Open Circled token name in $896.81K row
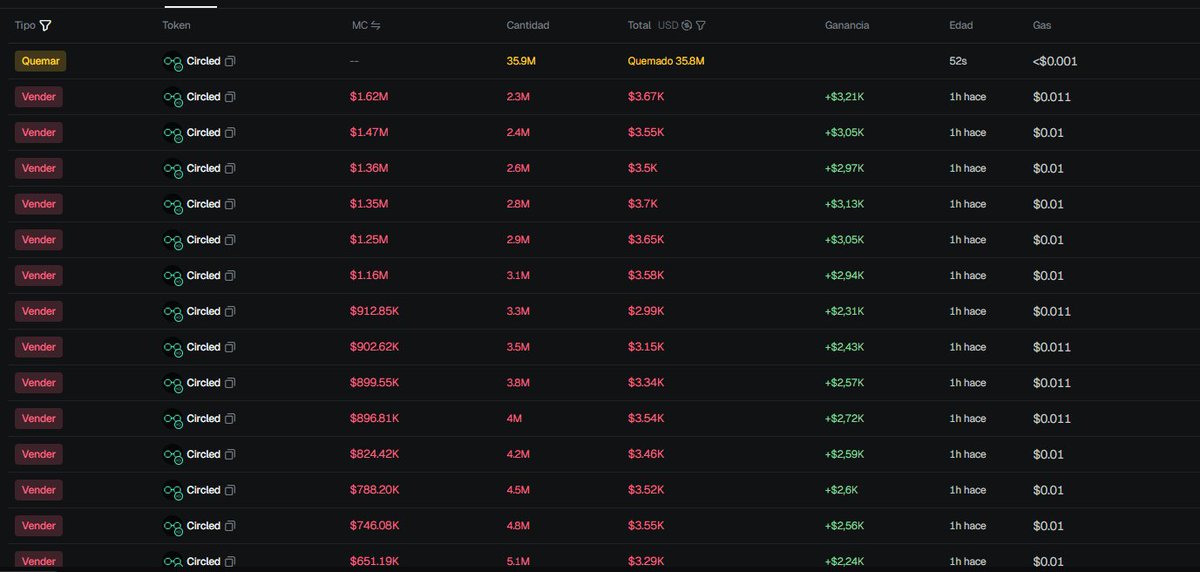1200x572 pixels. pos(203,419)
